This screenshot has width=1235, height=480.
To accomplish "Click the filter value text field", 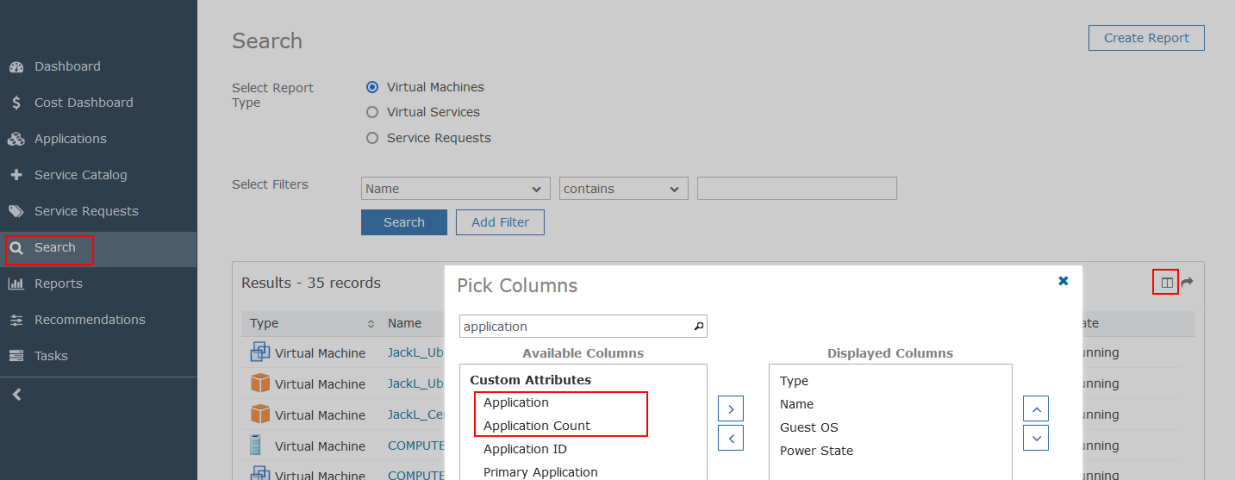I will click(x=797, y=189).
